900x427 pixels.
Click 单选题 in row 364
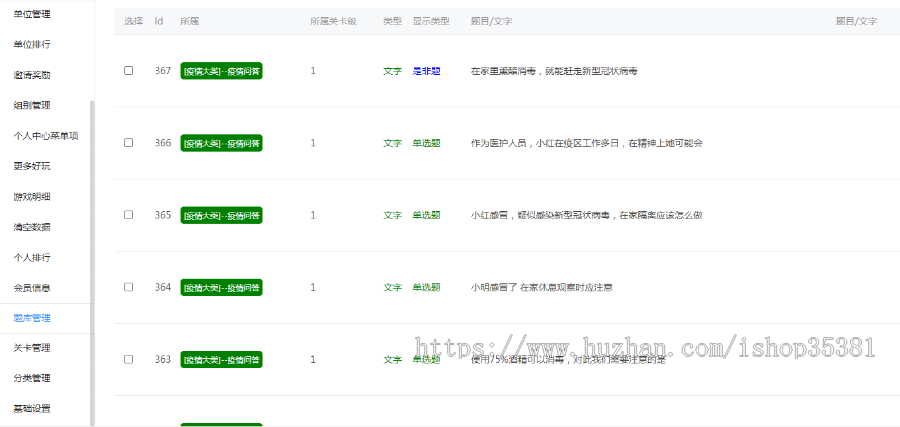pos(426,288)
